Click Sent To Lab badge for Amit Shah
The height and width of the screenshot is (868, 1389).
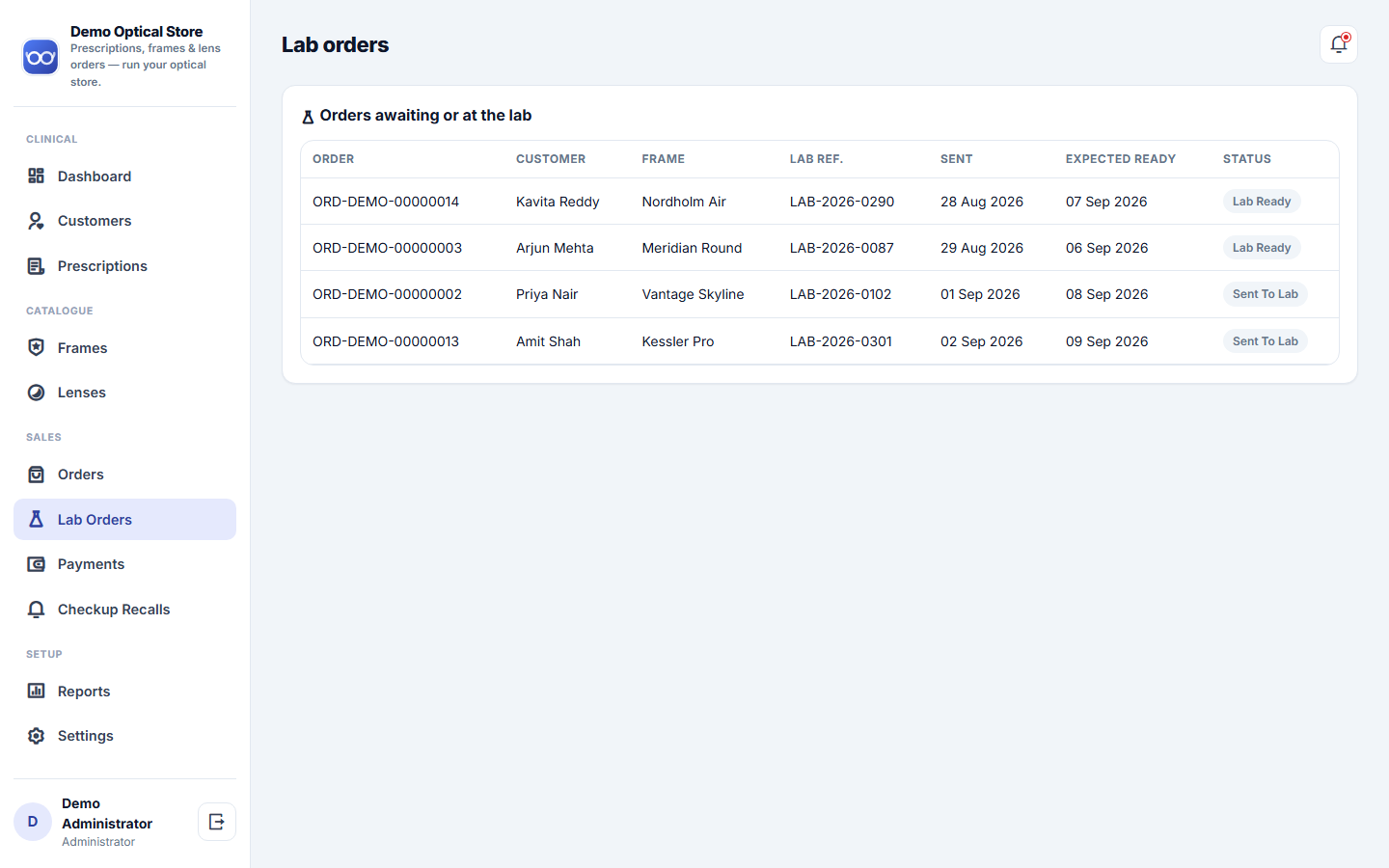1265,341
